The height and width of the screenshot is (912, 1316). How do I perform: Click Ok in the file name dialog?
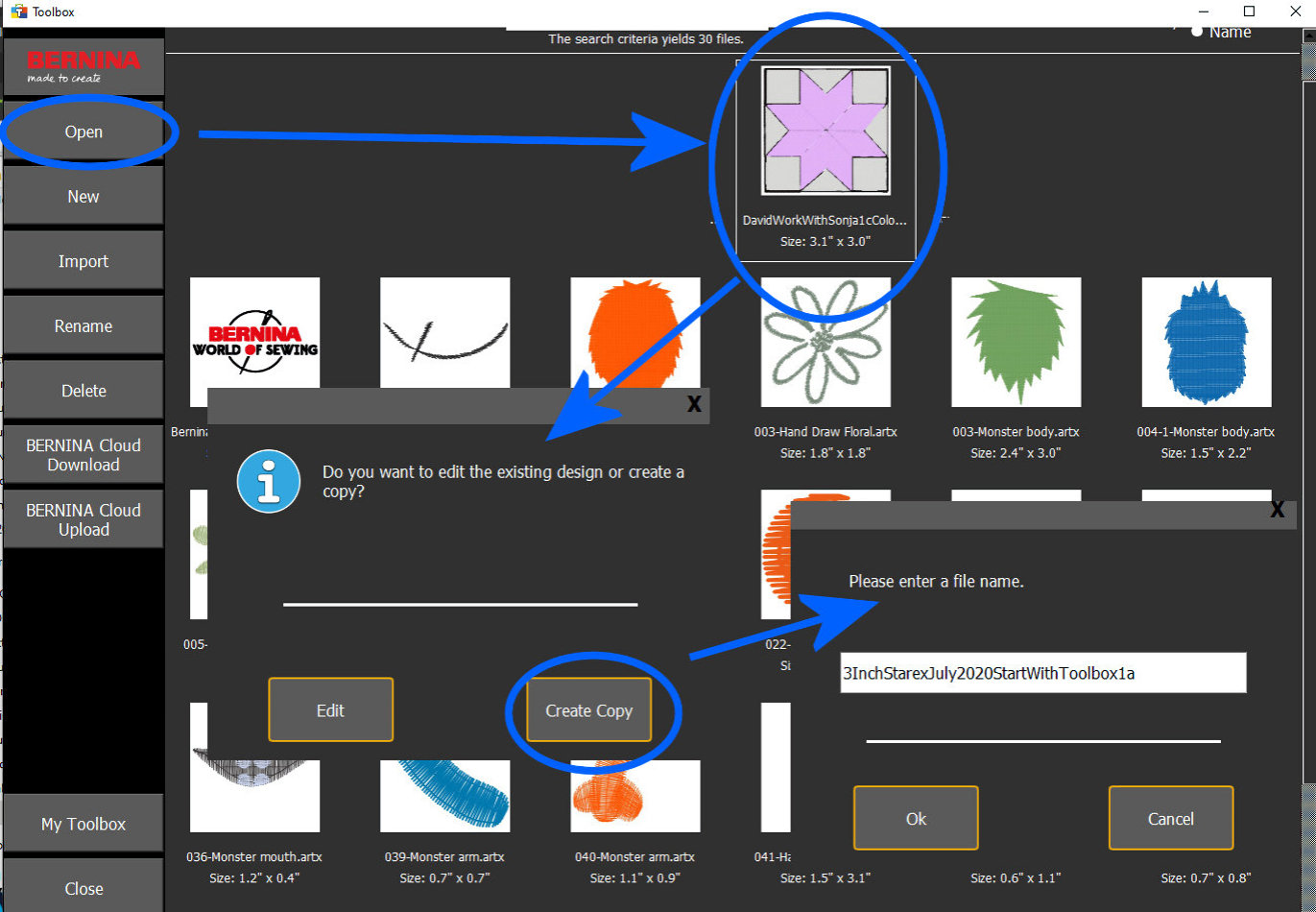click(916, 818)
